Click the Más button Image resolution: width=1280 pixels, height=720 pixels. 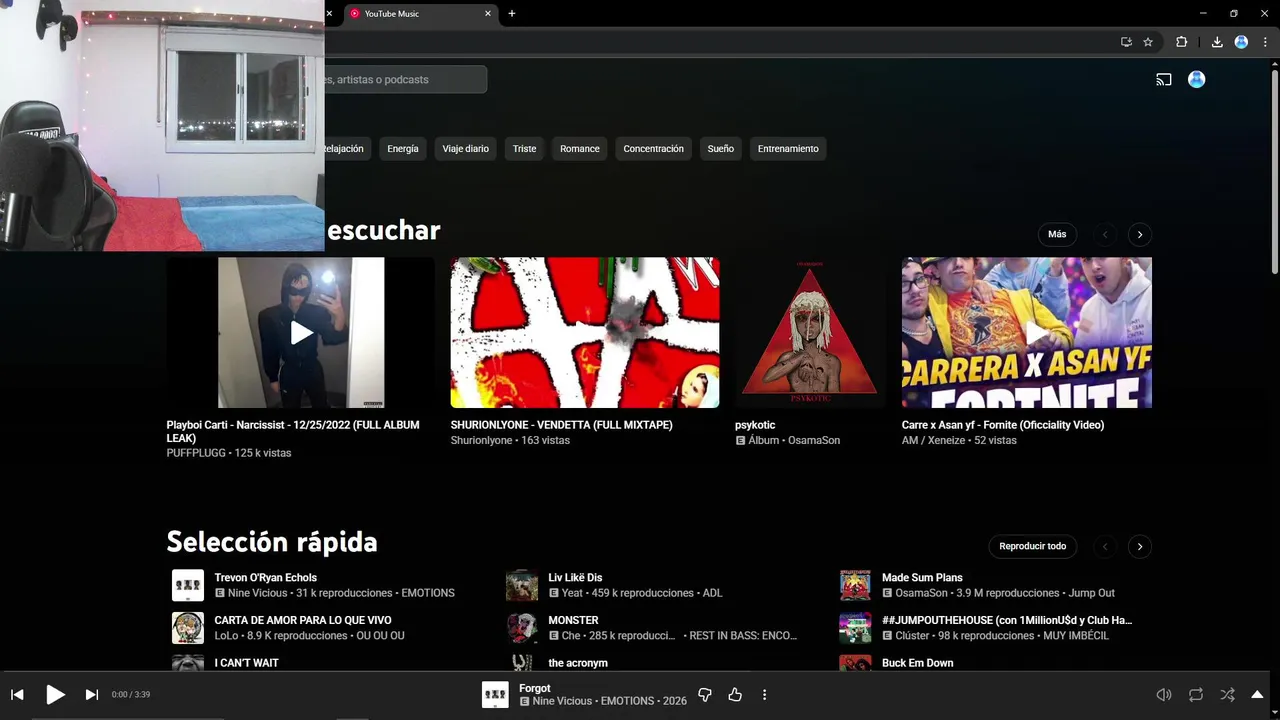(x=1057, y=234)
